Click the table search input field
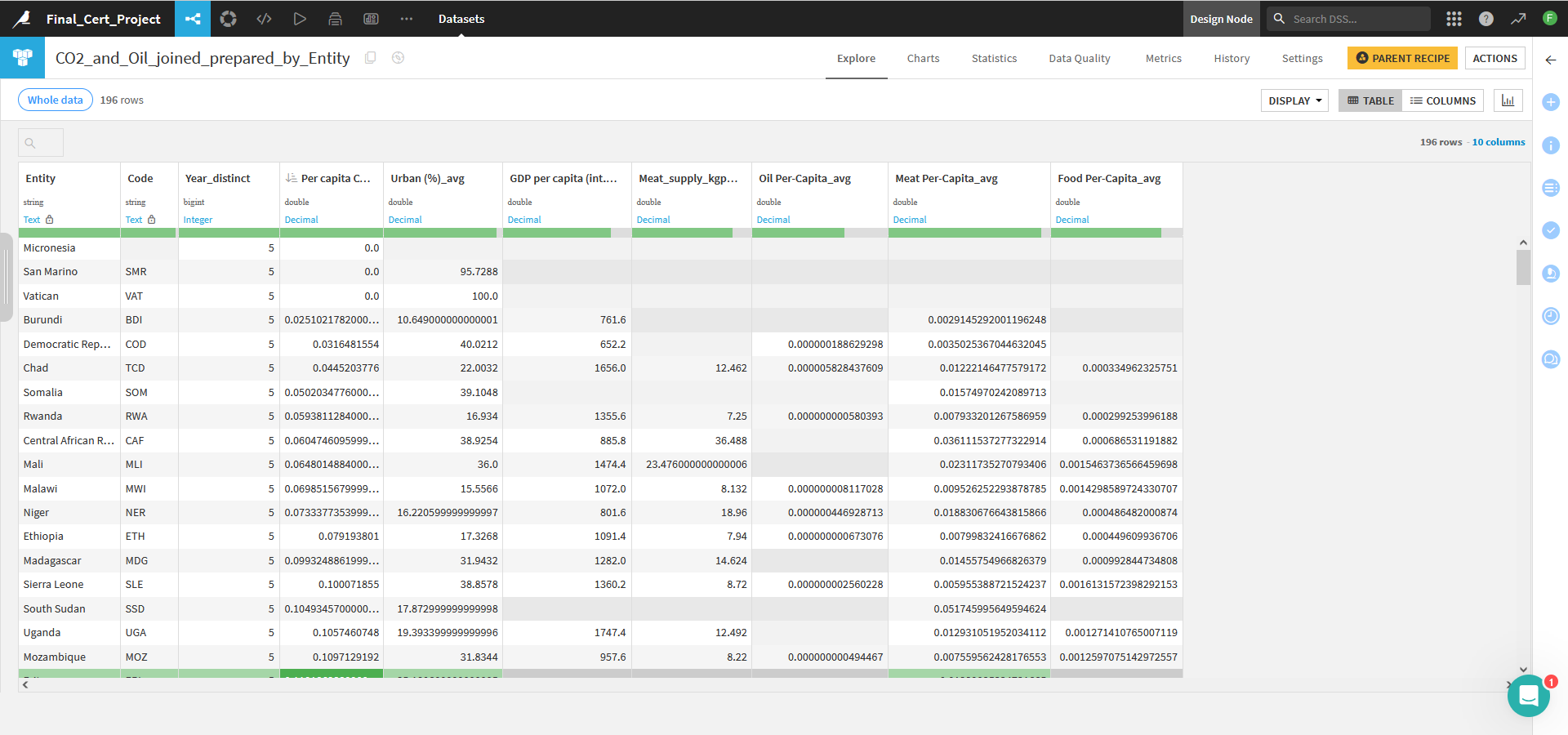 click(41, 143)
